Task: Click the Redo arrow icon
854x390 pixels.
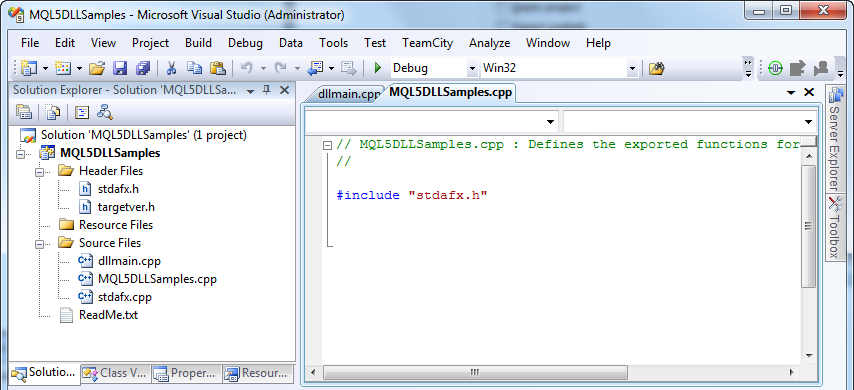Action: (280, 68)
